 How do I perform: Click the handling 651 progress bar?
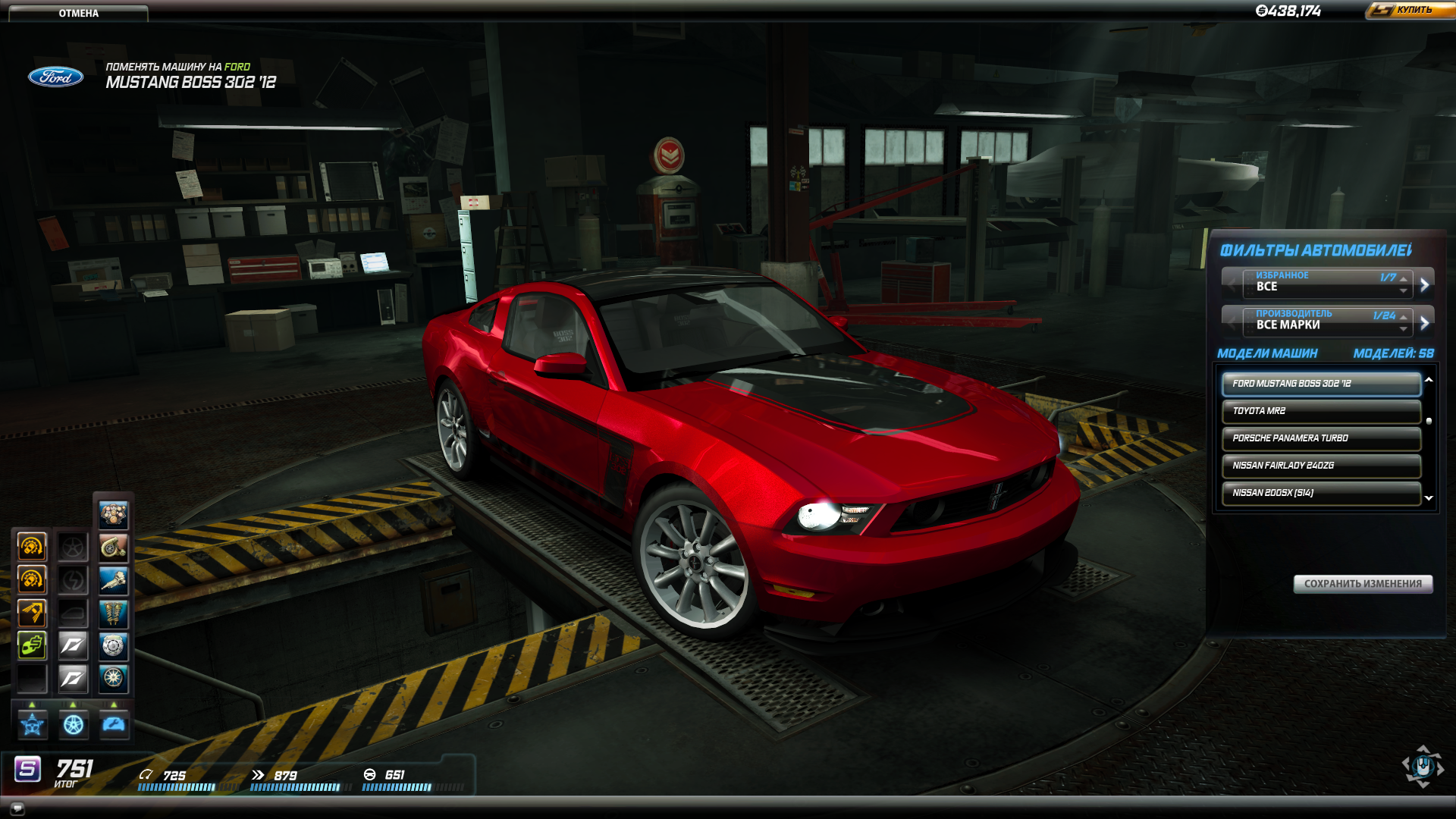pos(413,787)
